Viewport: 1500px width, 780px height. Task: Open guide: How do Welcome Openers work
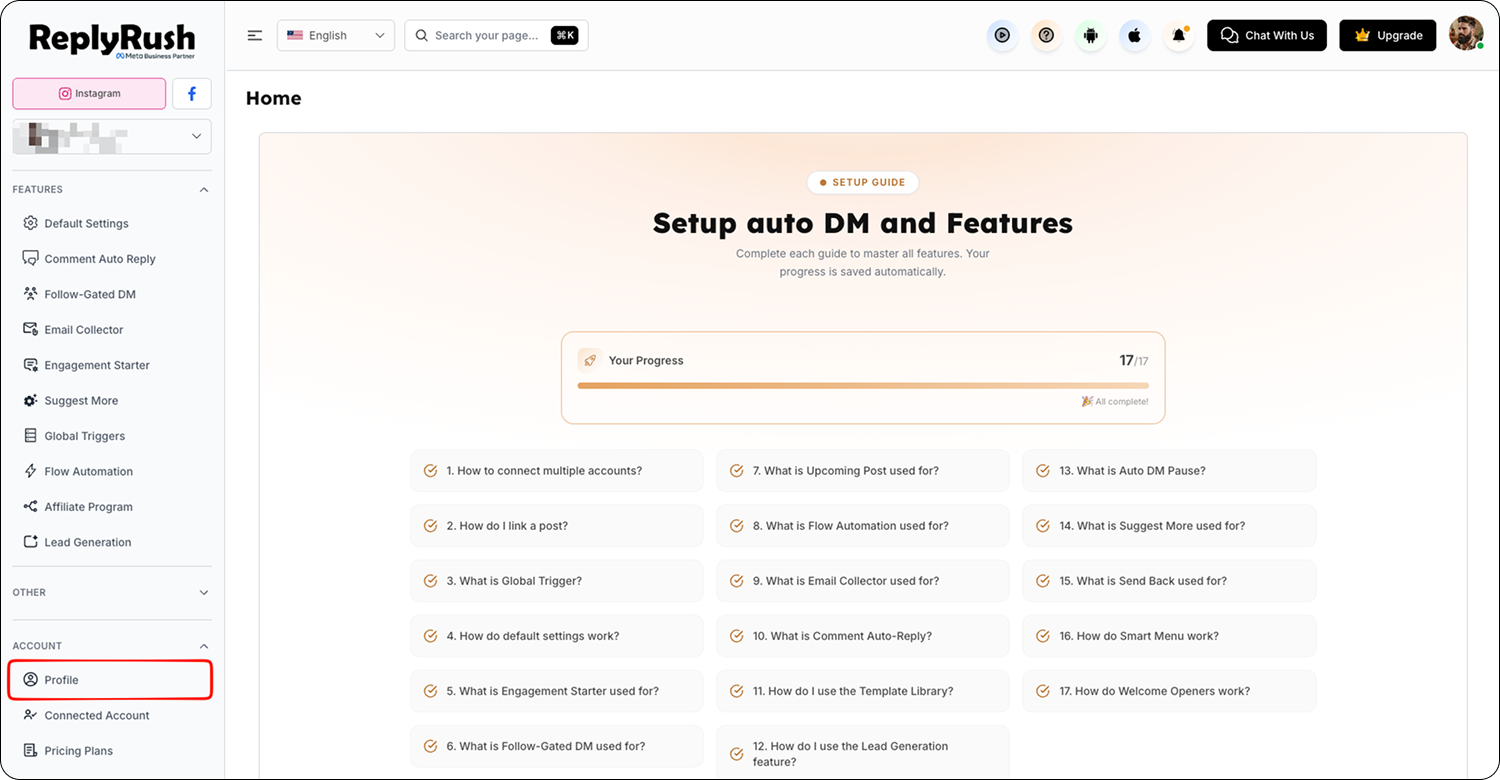[1169, 691]
